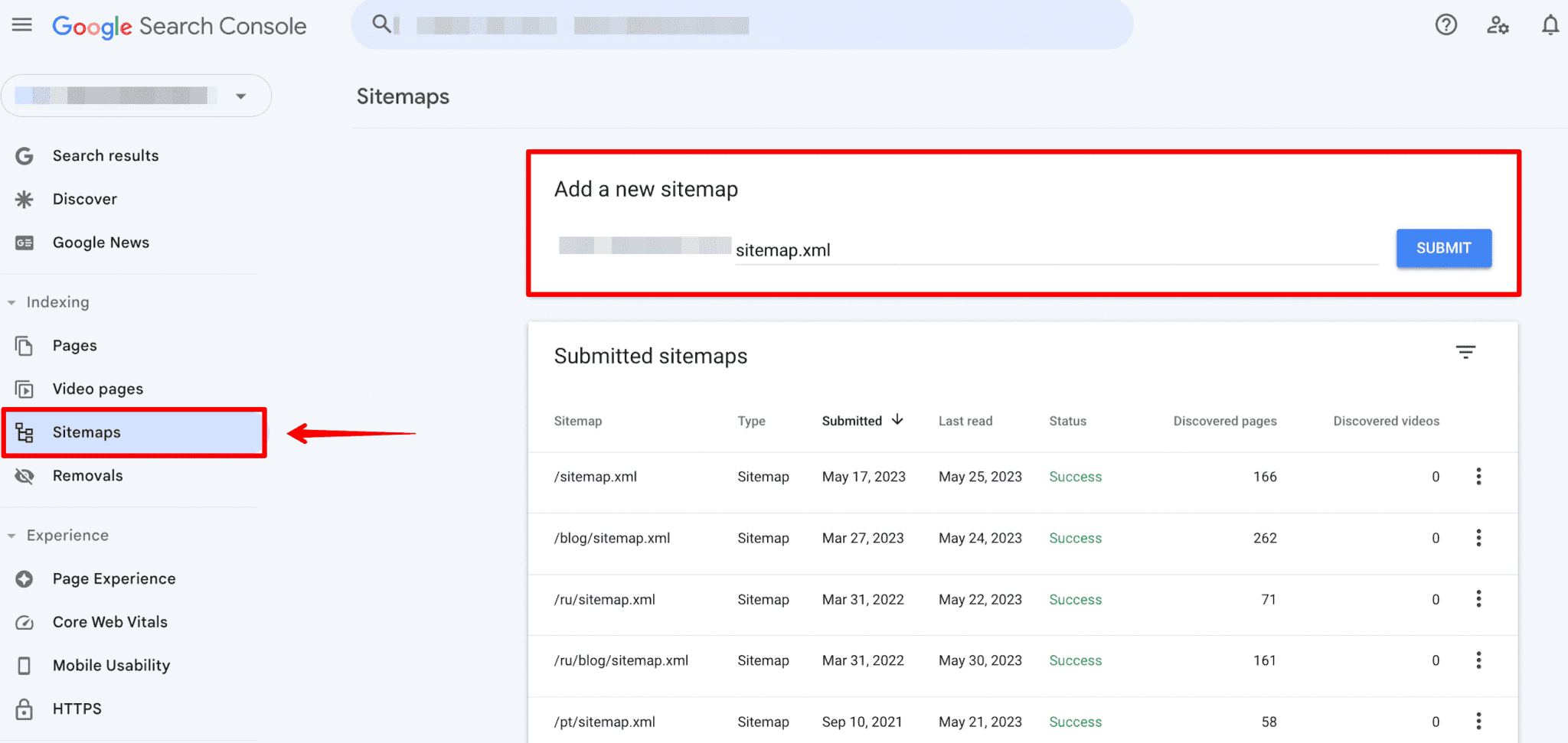Click the Removals crossed-eye icon
This screenshot has width=1568, height=743.
click(x=24, y=476)
